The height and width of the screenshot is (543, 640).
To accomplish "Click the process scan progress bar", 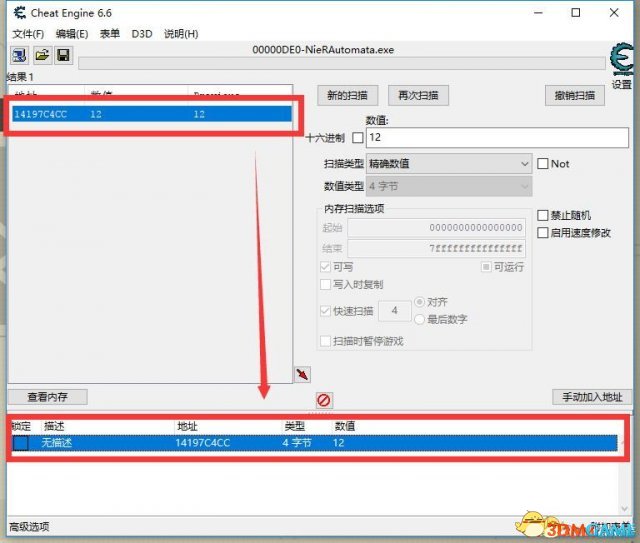I will pyautogui.click(x=342, y=64).
